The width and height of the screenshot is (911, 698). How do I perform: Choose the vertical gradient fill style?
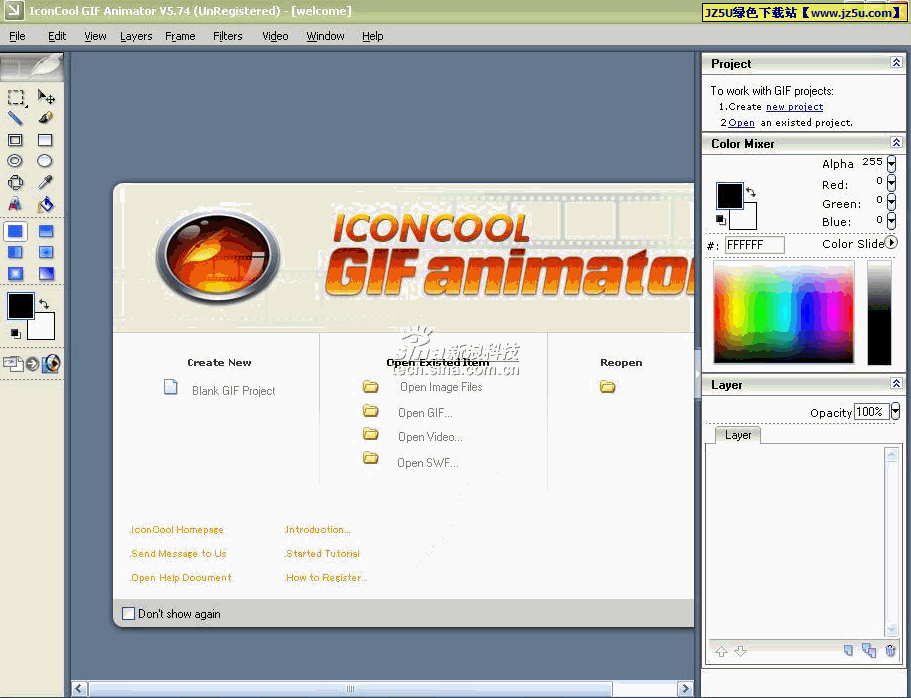(x=46, y=231)
